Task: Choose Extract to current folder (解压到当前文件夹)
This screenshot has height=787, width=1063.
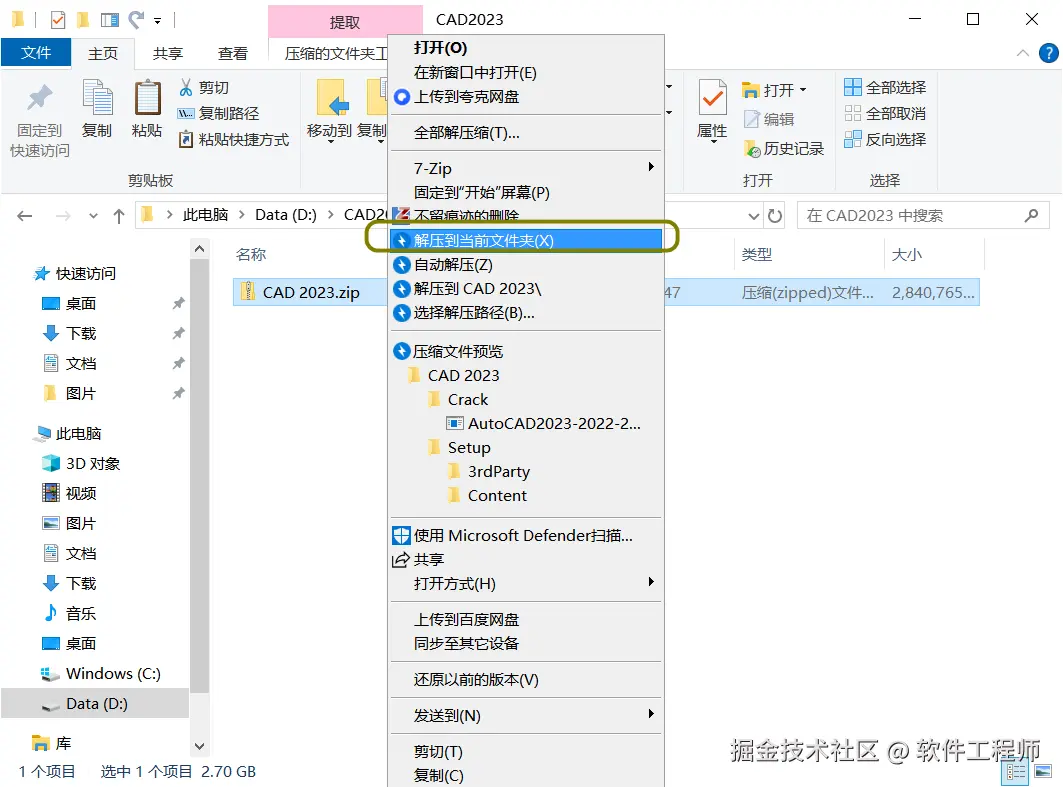Action: (525, 240)
